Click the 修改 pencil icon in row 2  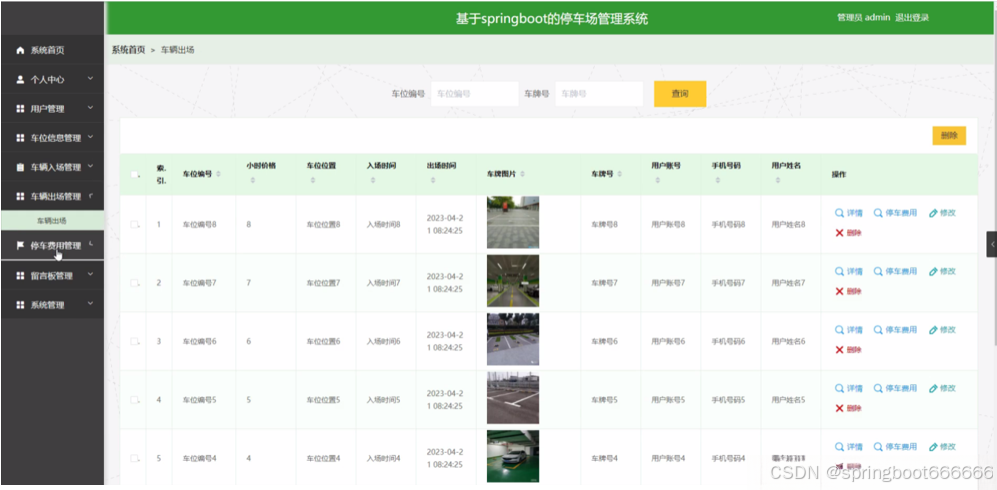[x=933, y=271]
